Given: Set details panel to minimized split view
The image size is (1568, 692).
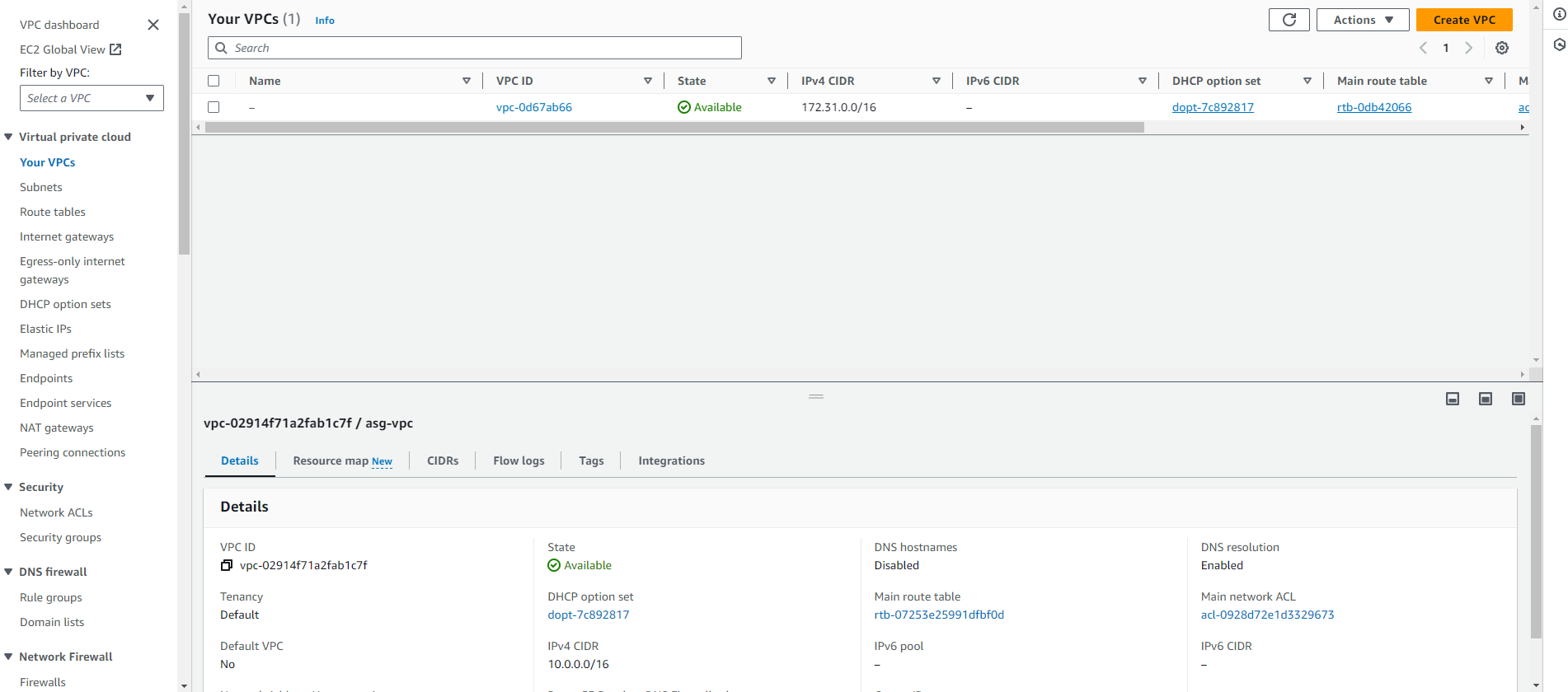Looking at the screenshot, I should pyautogui.click(x=1453, y=399).
